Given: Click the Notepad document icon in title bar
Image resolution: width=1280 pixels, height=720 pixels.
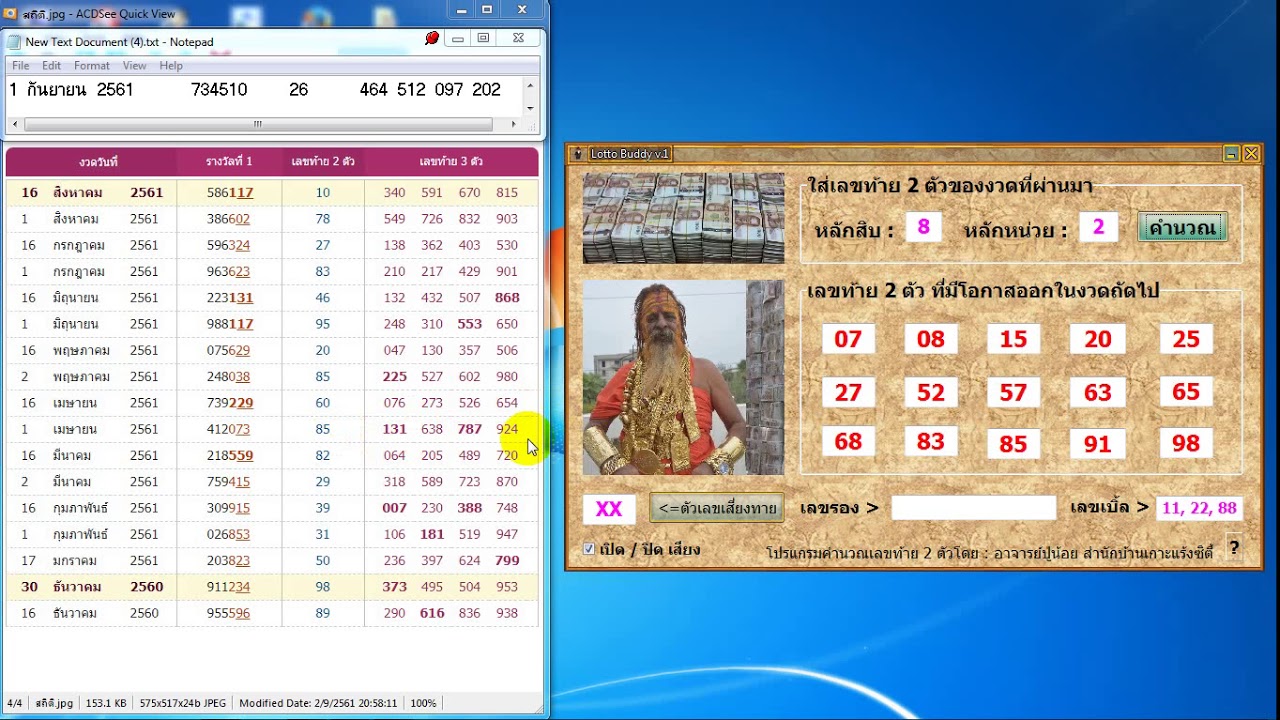Looking at the screenshot, I should click(x=14, y=41).
